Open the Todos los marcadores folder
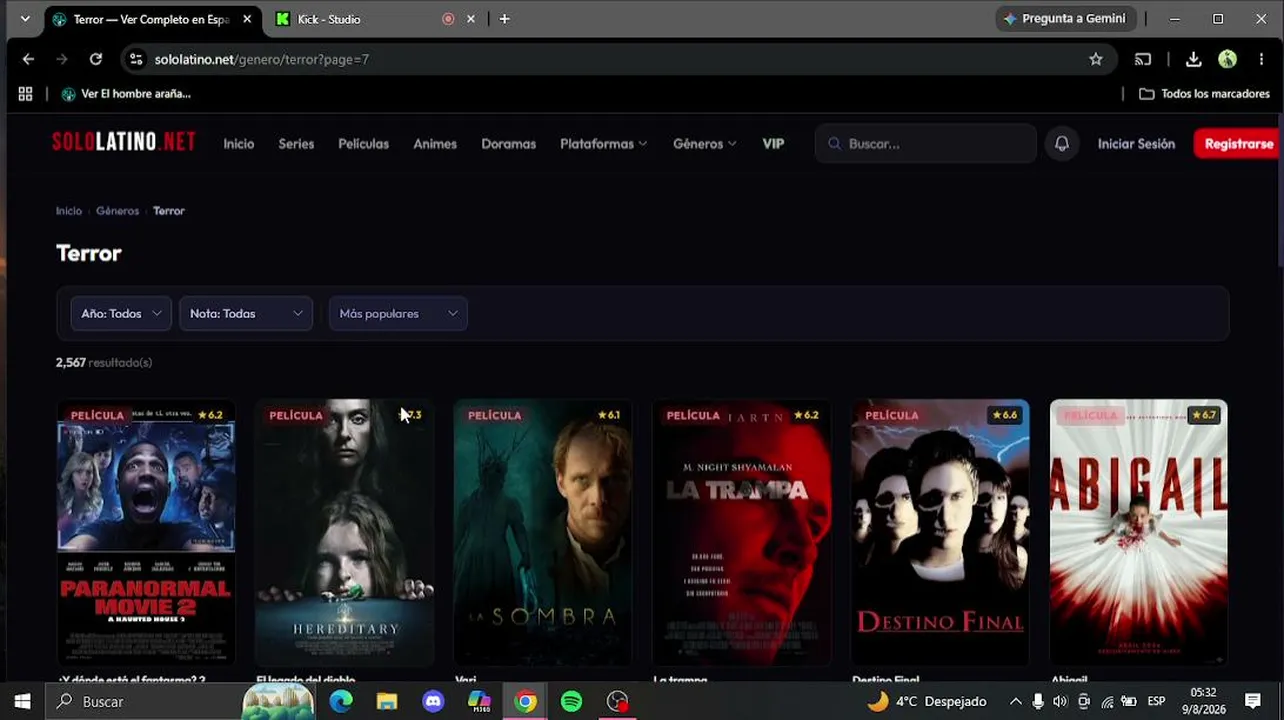 tap(1204, 94)
